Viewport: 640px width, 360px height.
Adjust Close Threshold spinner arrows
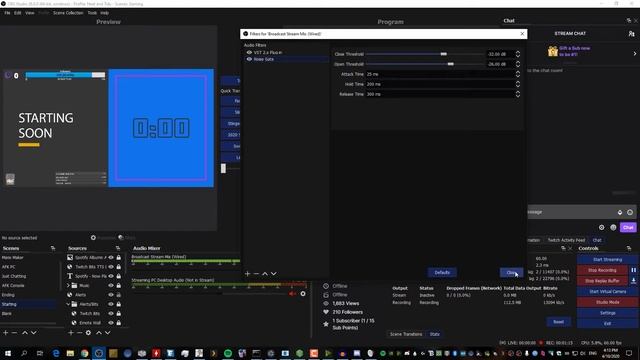click(x=518, y=54)
